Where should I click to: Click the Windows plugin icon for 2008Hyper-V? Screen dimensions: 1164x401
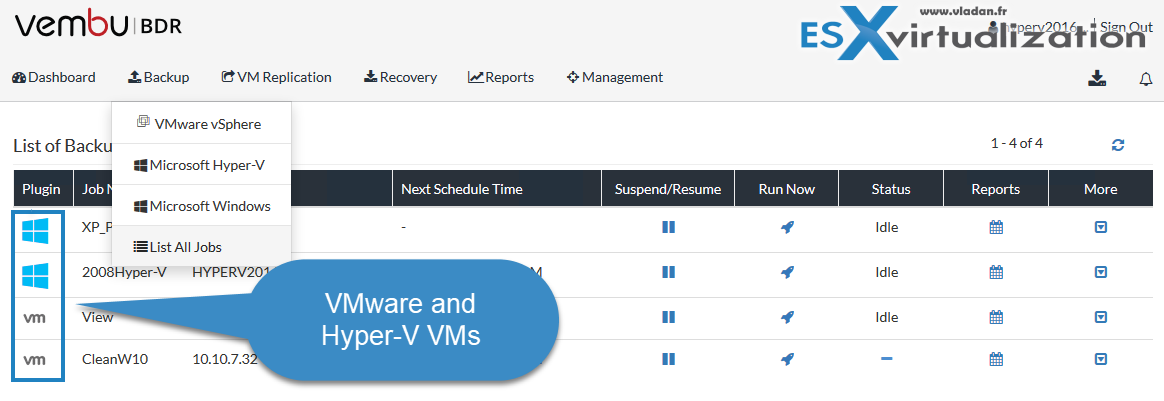tap(35, 276)
